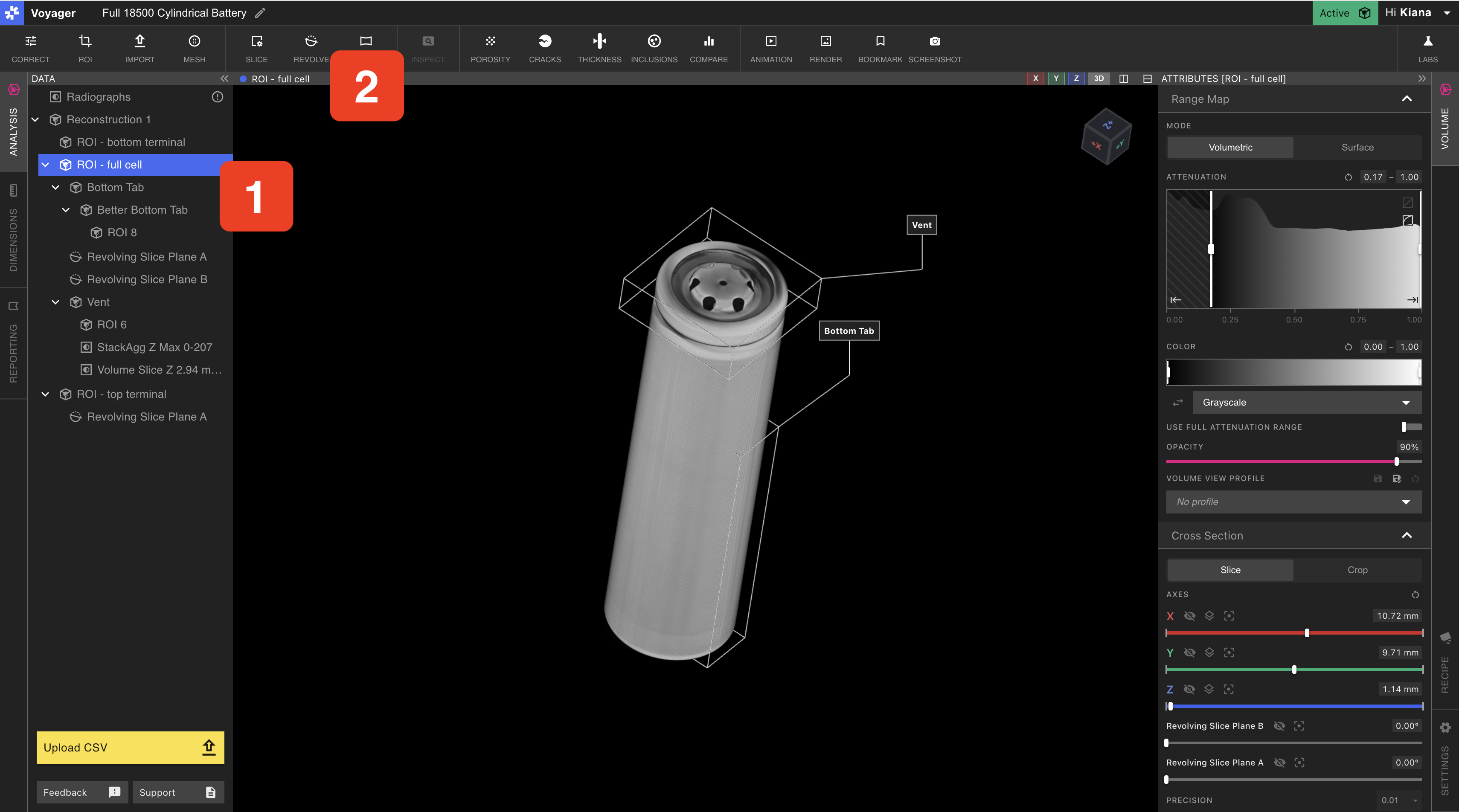
Task: Add a Bookmark
Action: coord(880,49)
